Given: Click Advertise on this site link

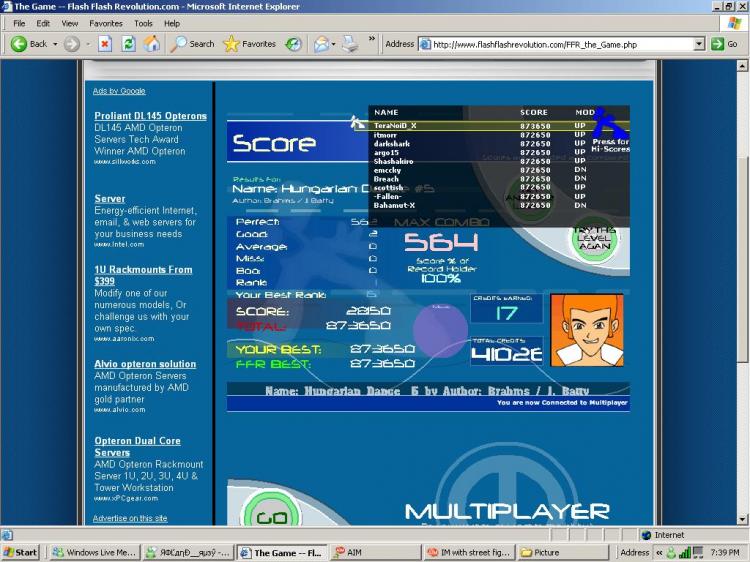Looking at the screenshot, I should [x=130, y=518].
